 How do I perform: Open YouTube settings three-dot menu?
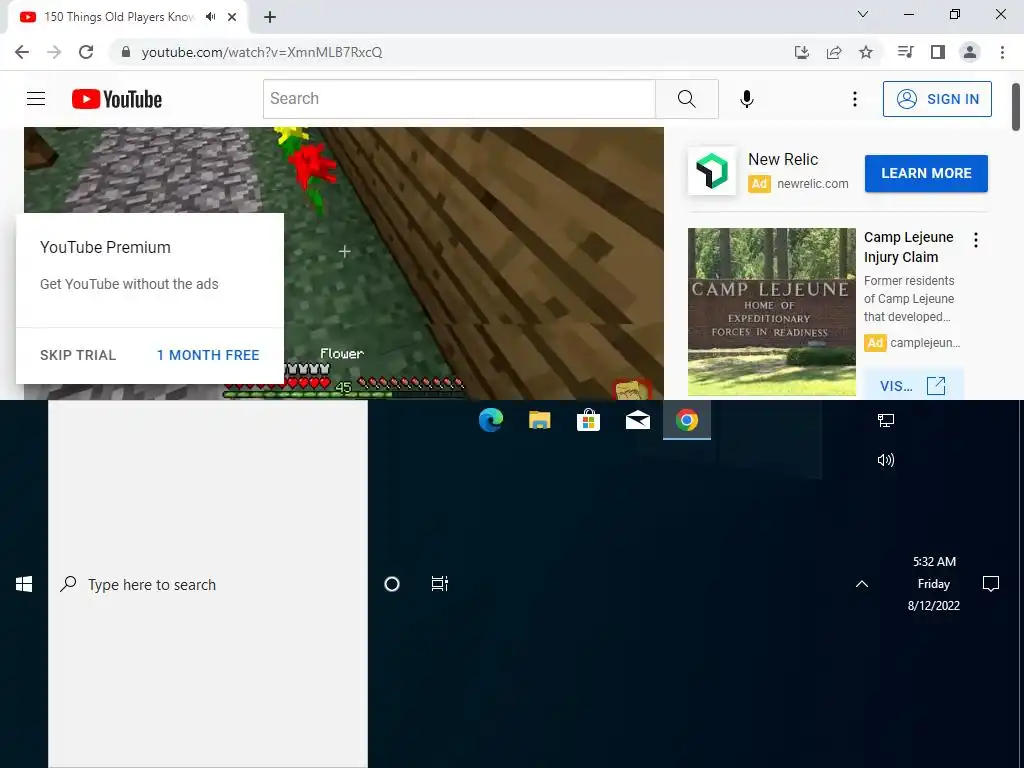854,99
